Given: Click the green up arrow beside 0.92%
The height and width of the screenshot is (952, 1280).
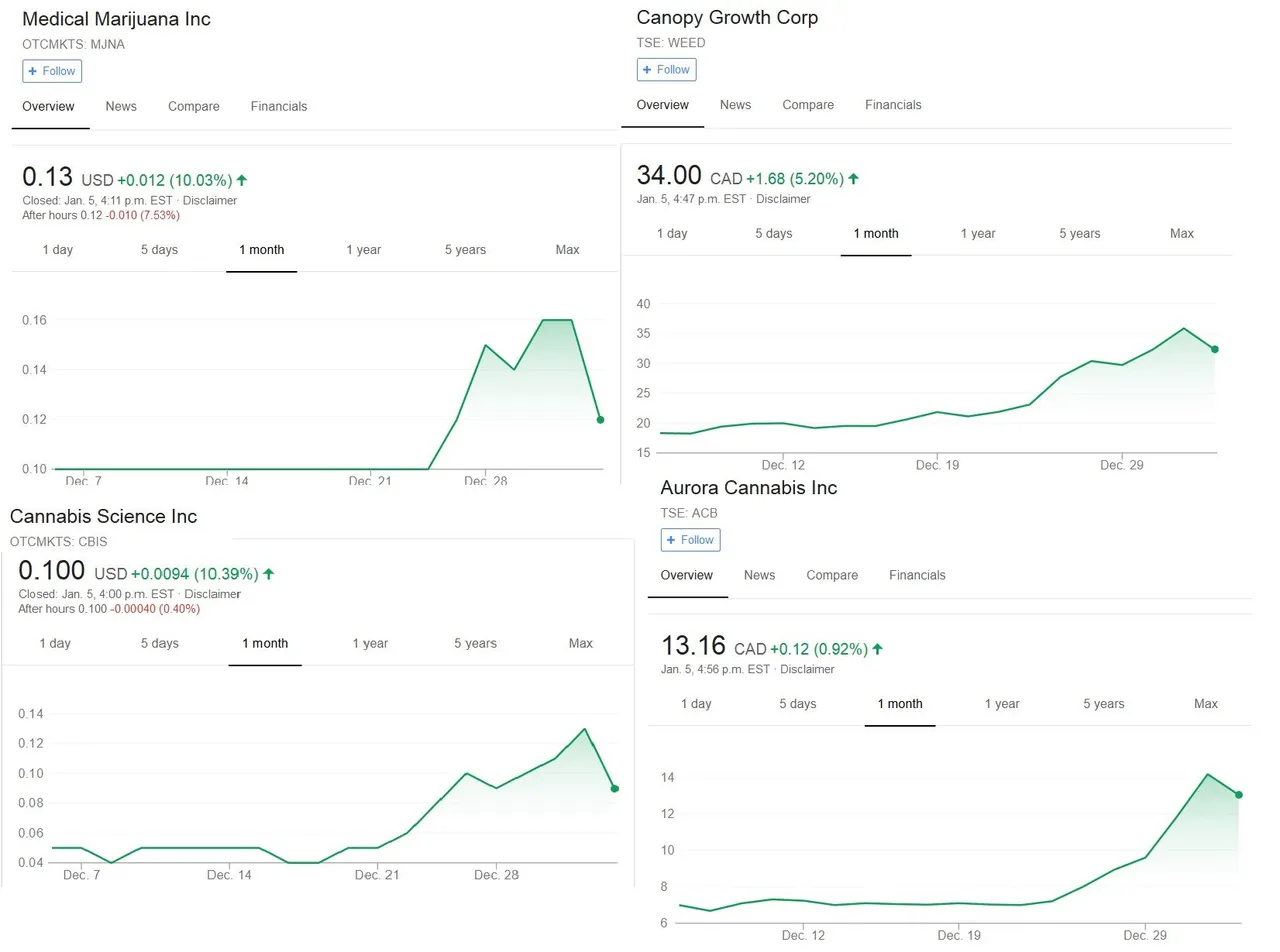Looking at the screenshot, I should (877, 649).
